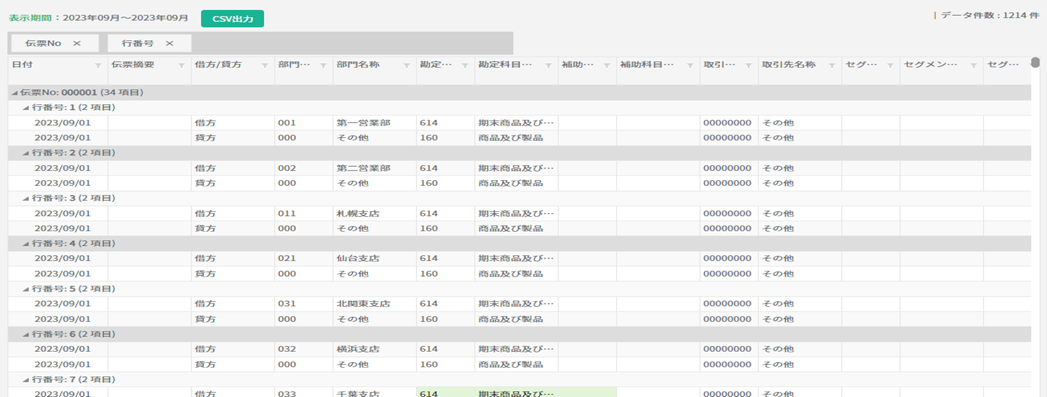The height and width of the screenshot is (397, 1047).
Task: Collapse group 行番号: 4
Action: tap(26, 244)
